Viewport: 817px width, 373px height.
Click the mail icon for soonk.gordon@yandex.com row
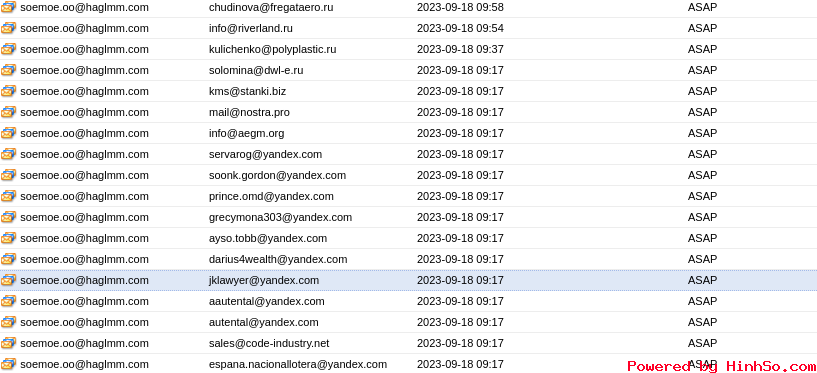click(8, 175)
